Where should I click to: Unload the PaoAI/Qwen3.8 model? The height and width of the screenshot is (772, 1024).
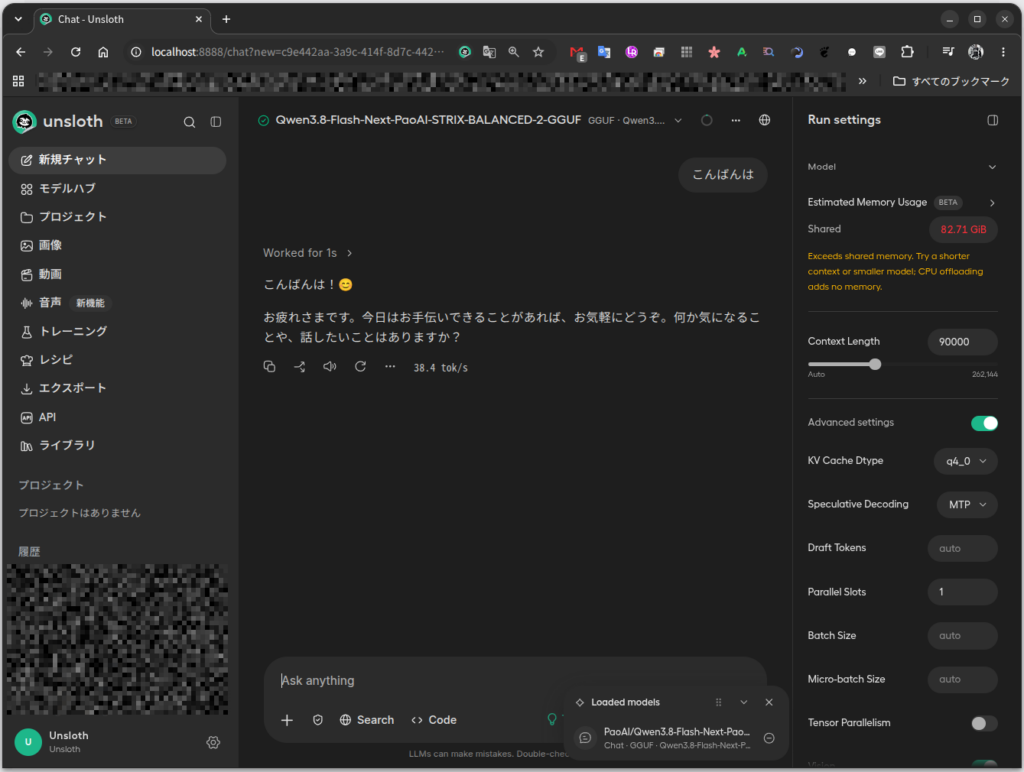tap(769, 738)
